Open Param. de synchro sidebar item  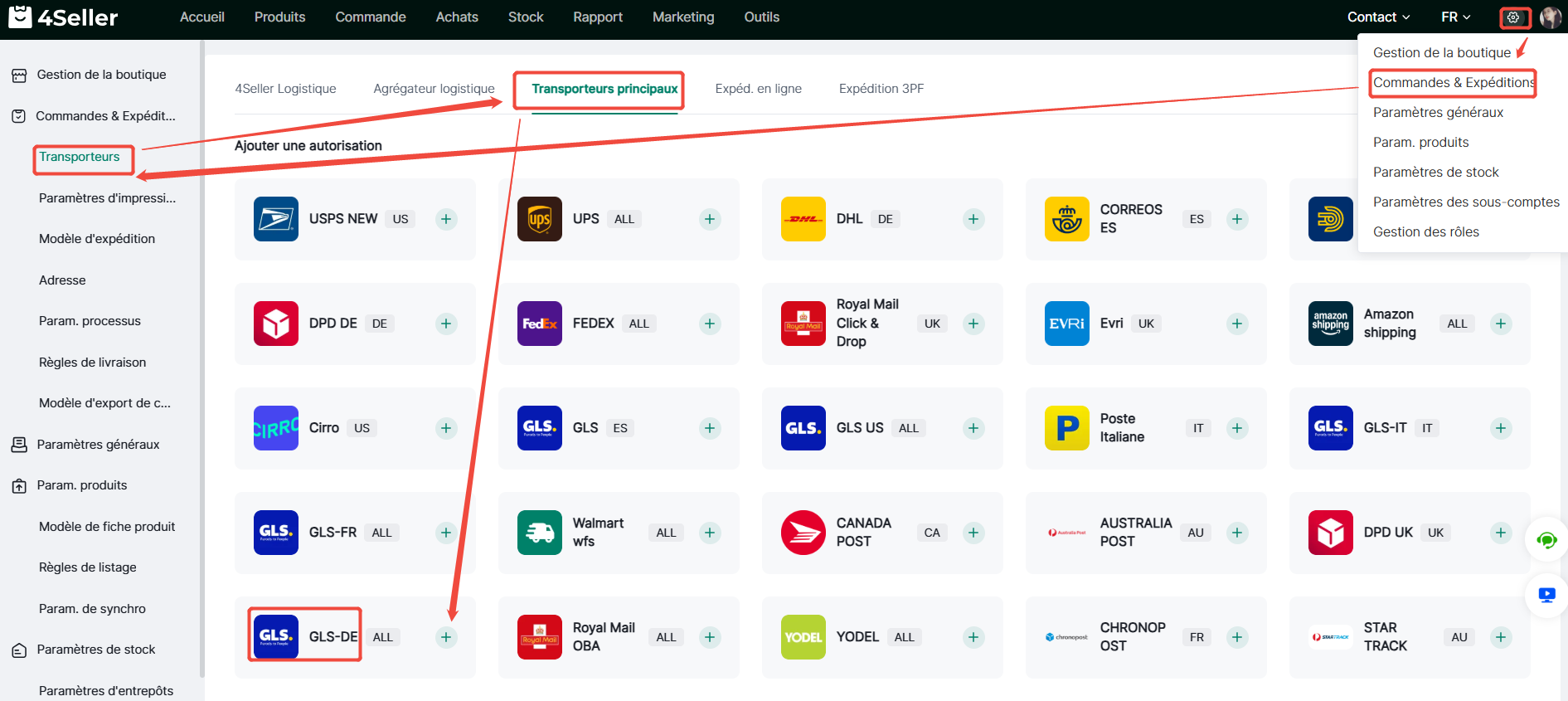click(x=92, y=609)
